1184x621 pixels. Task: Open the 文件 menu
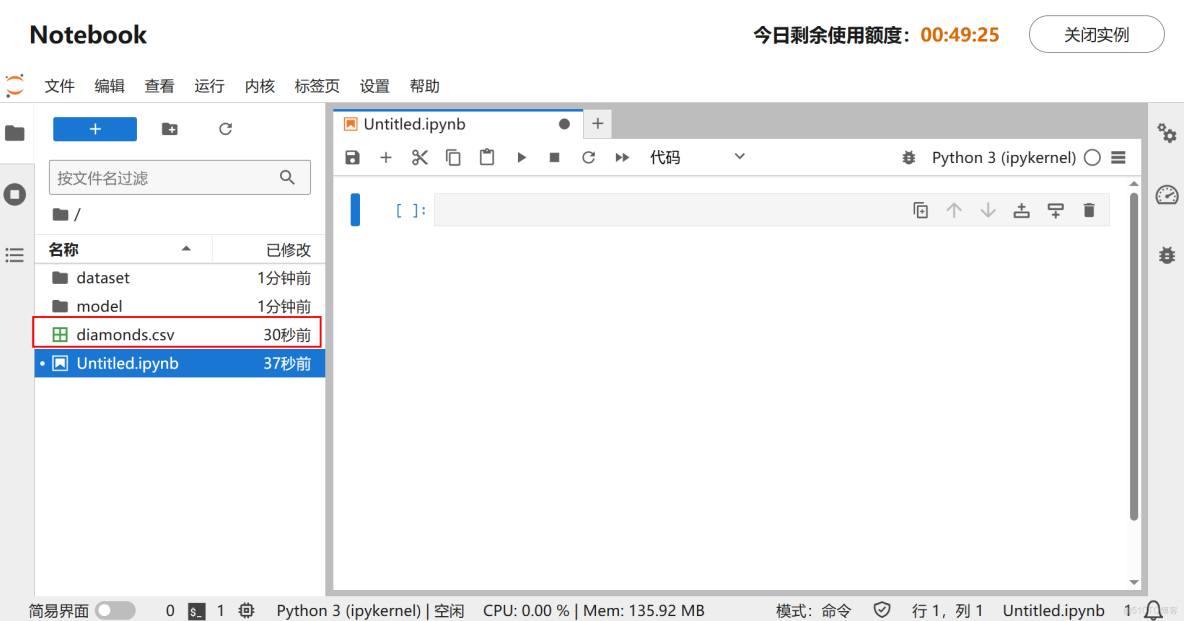[x=59, y=86]
